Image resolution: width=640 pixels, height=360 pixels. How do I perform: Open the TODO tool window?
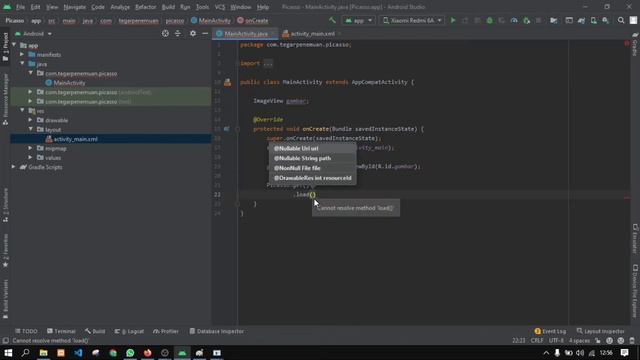click(27, 331)
